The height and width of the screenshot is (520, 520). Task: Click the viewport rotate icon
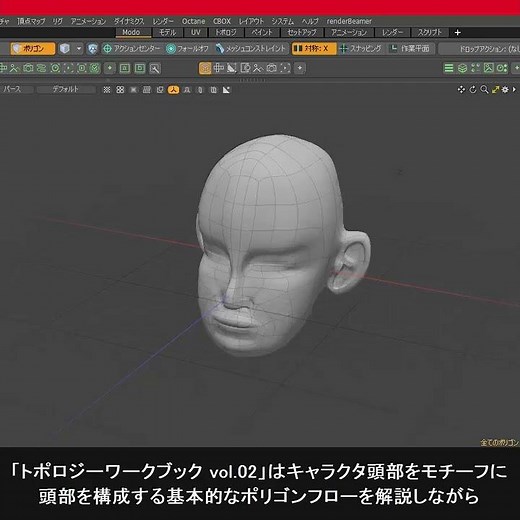pos(473,89)
